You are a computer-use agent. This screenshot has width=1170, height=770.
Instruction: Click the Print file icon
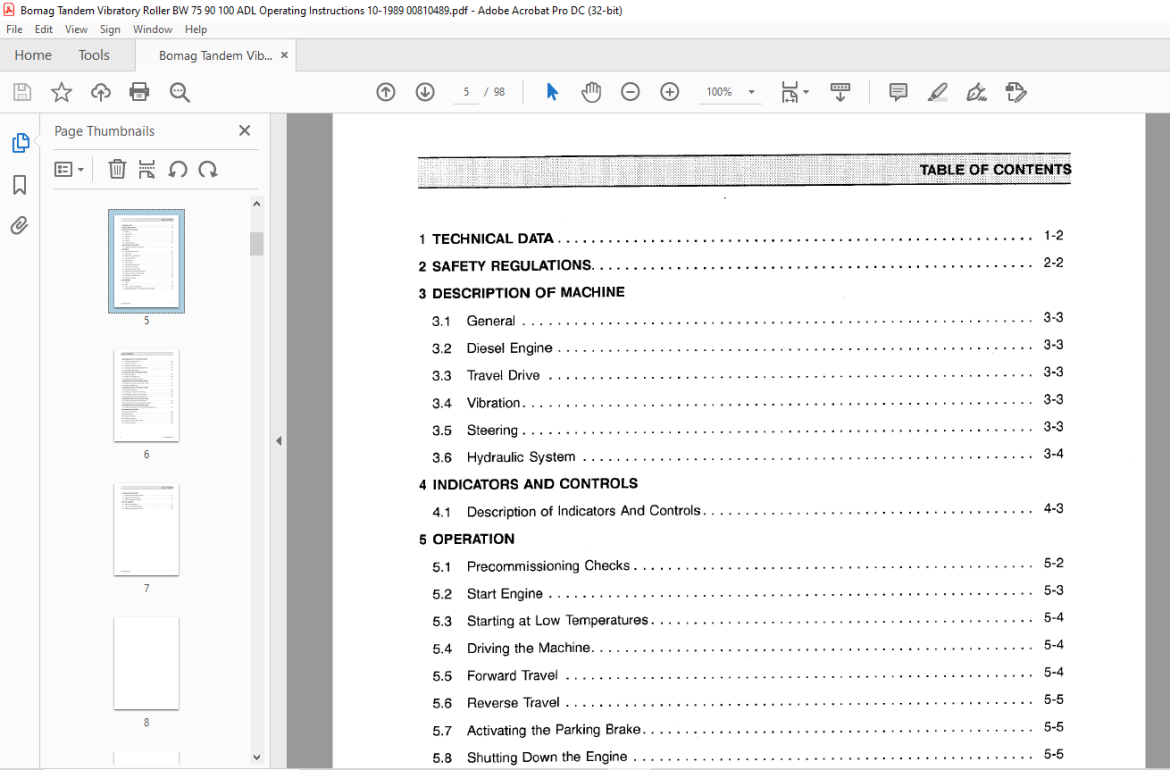coord(140,92)
